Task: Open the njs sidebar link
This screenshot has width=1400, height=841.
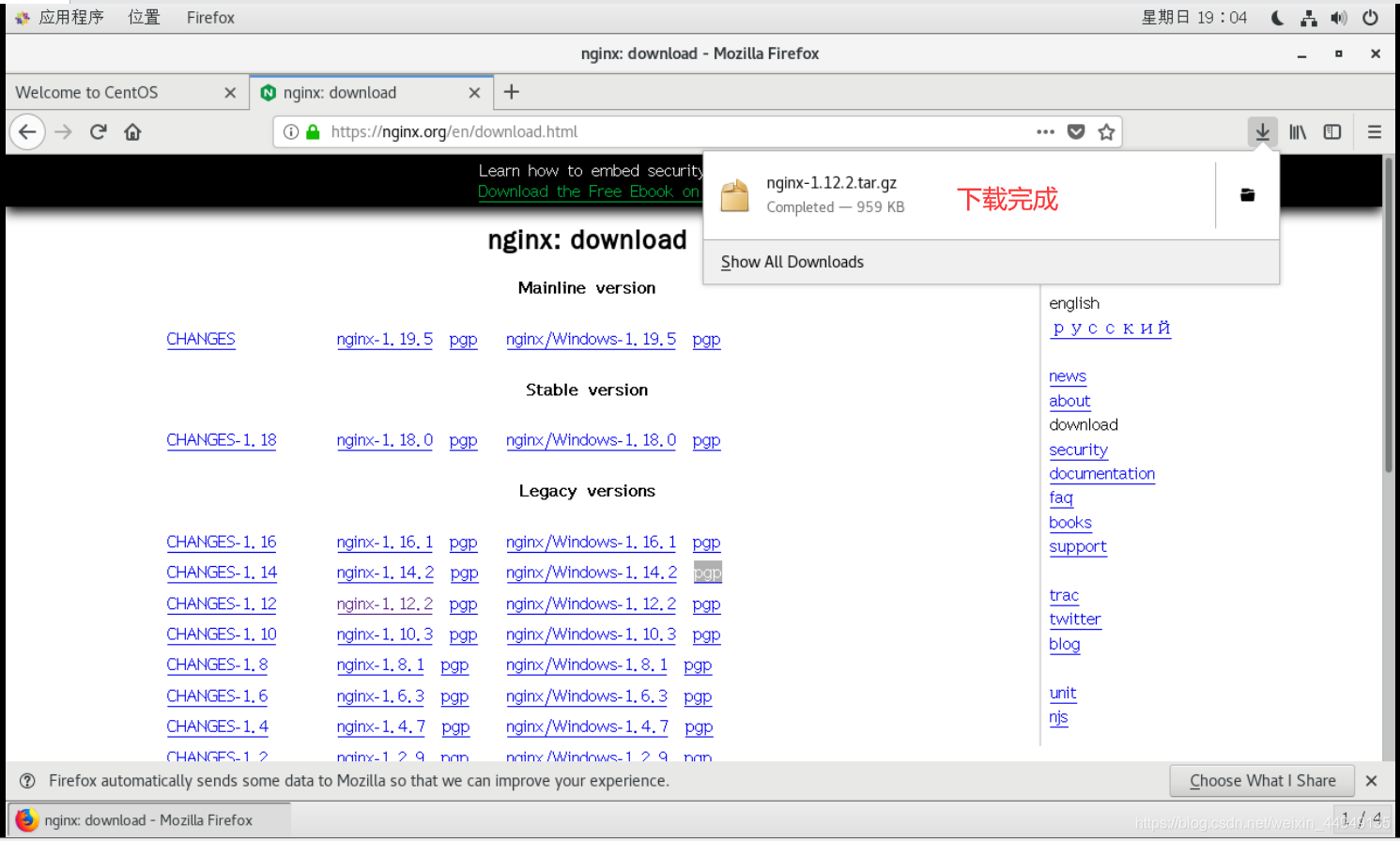Action: (1058, 717)
